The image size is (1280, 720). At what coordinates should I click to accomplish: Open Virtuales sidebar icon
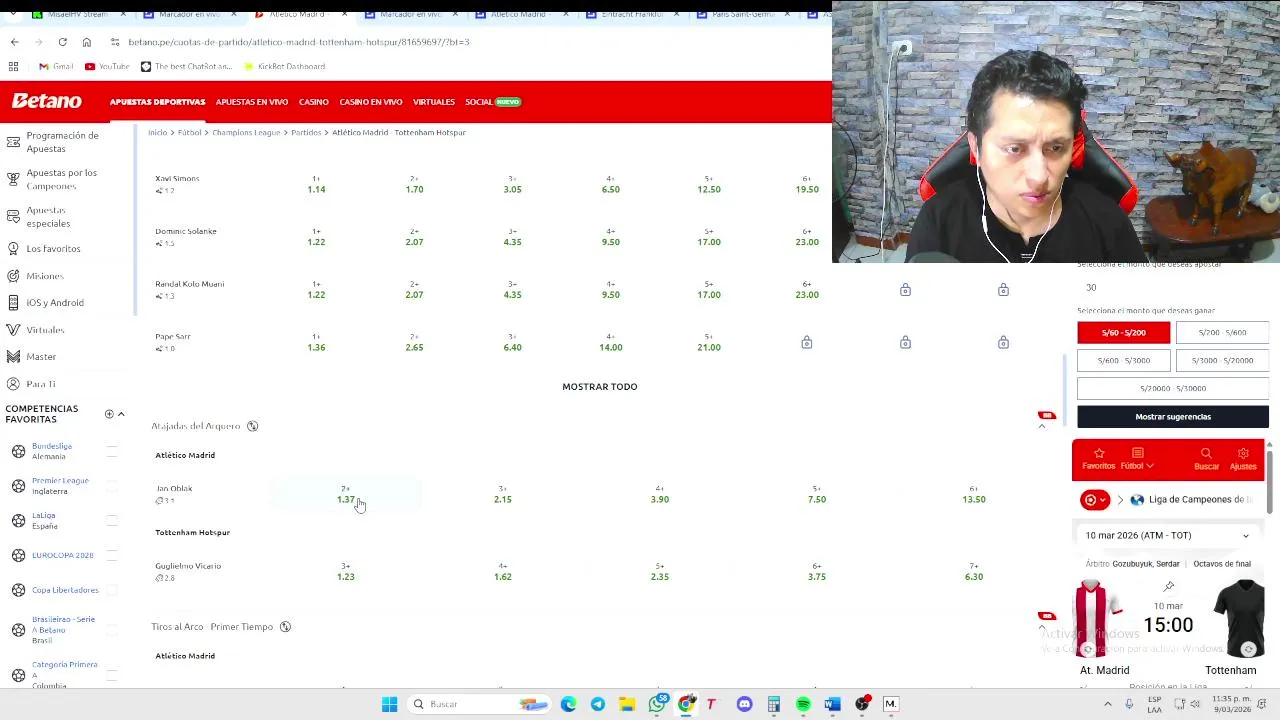[x=13, y=329]
